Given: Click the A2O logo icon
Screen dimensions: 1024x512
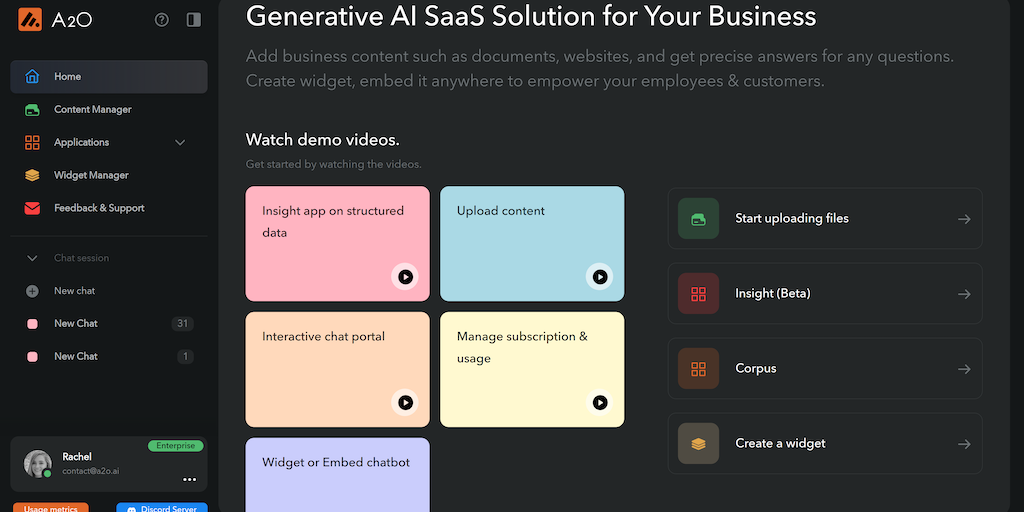Looking at the screenshot, I should pos(29,19).
